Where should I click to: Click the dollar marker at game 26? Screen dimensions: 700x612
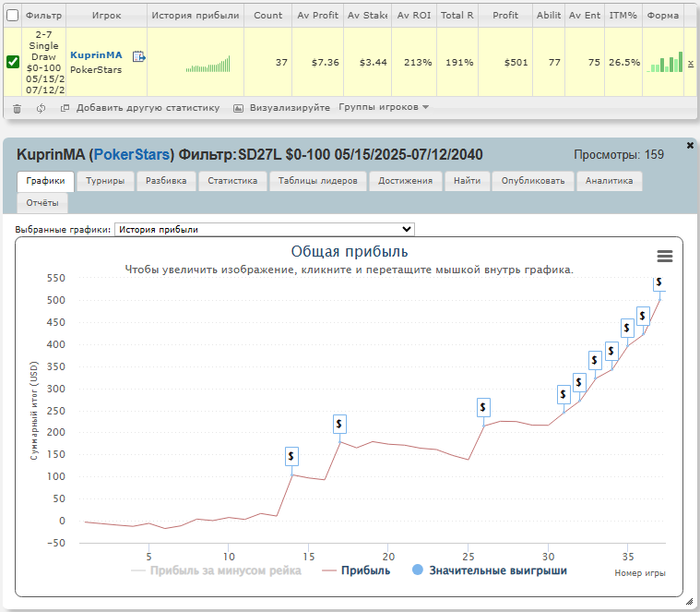click(483, 407)
